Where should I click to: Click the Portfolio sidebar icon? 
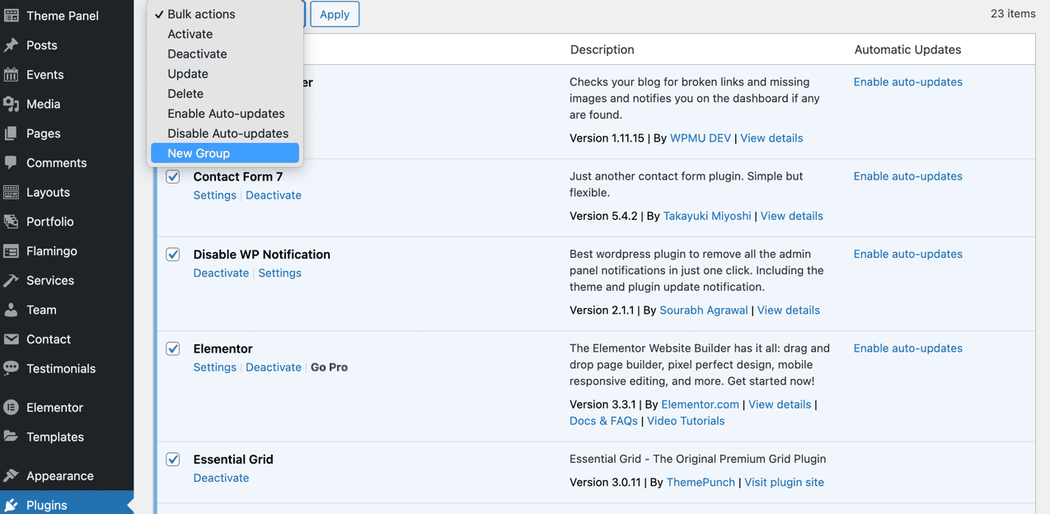pyautogui.click(x=11, y=222)
